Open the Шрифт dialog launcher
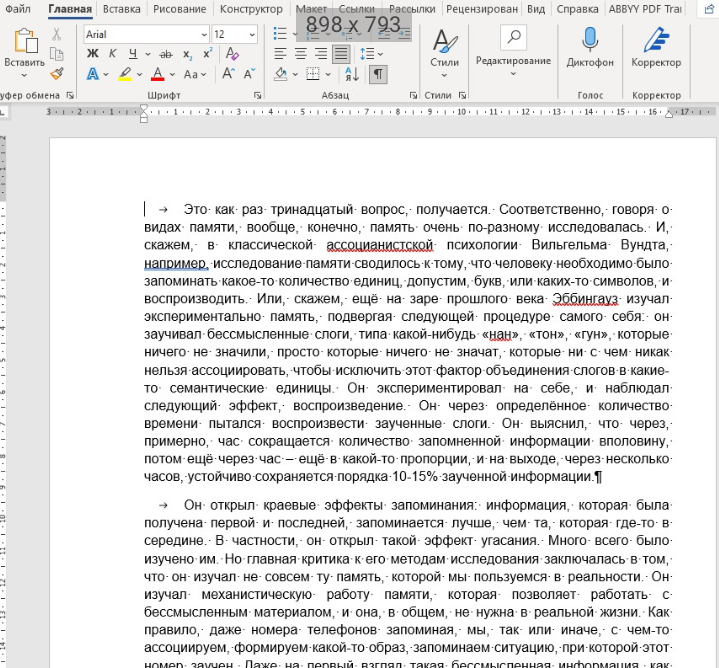The image size is (719, 668). point(257,95)
